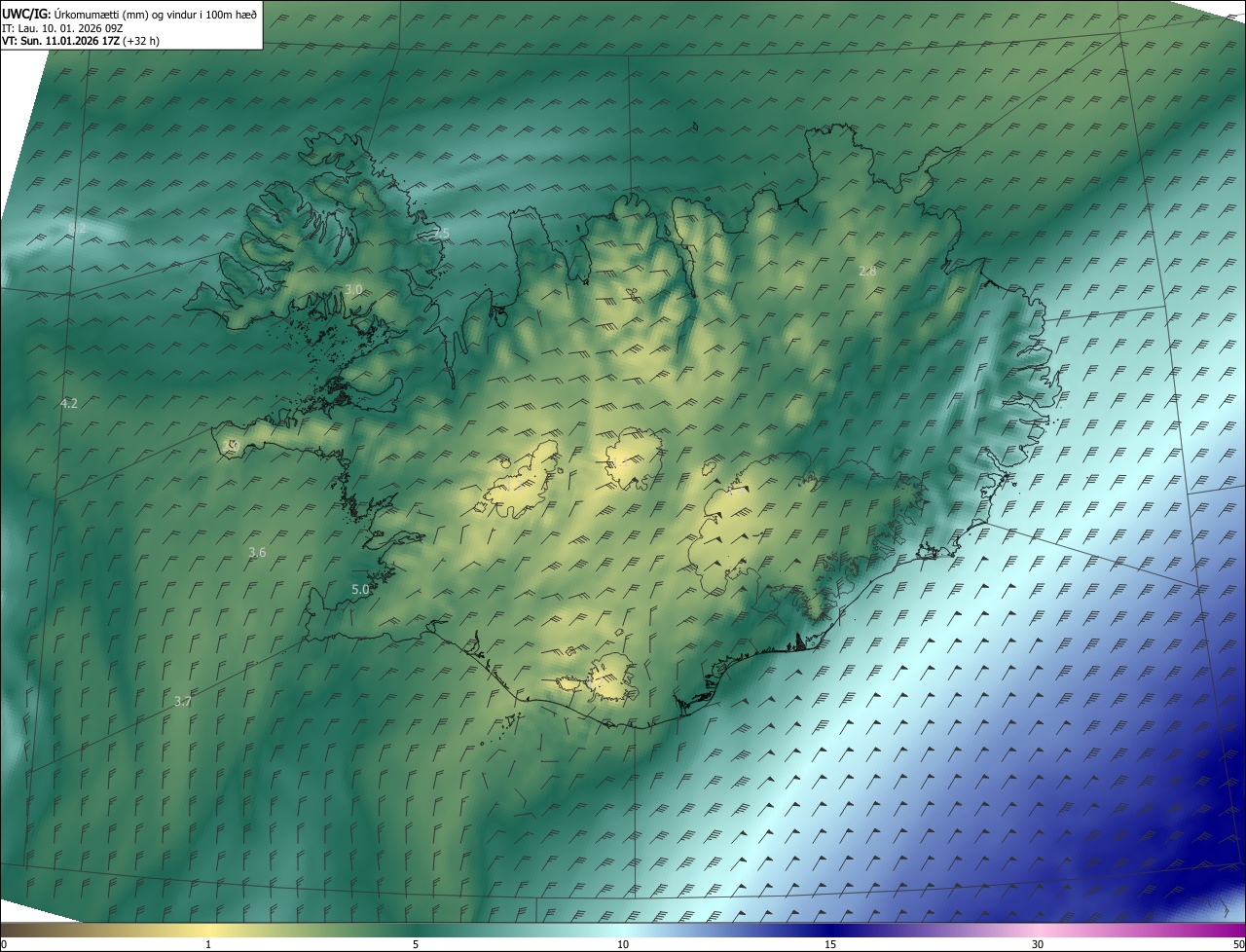Click the 0 label on the color scale
This screenshot has height=952, width=1246.
4,945
